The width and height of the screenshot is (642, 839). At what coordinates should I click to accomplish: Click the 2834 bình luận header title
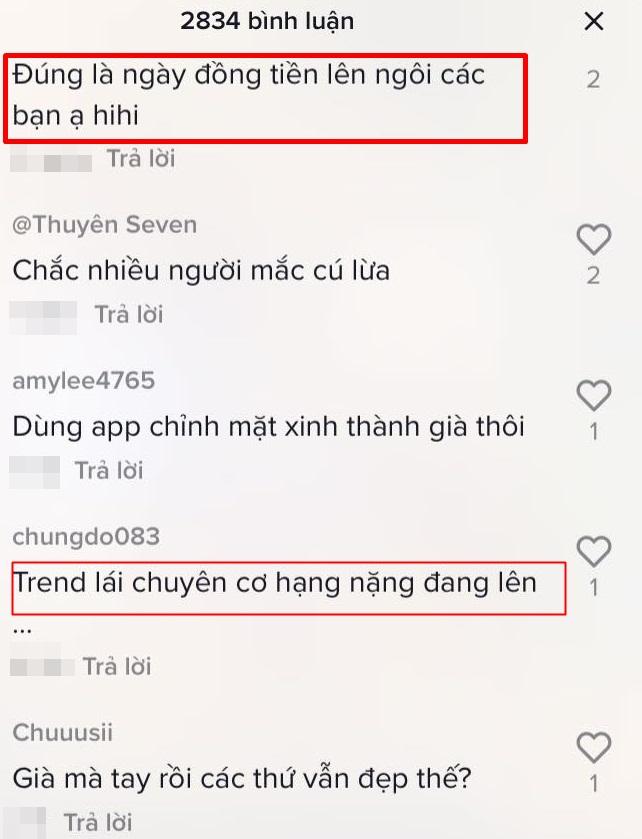tap(267, 21)
